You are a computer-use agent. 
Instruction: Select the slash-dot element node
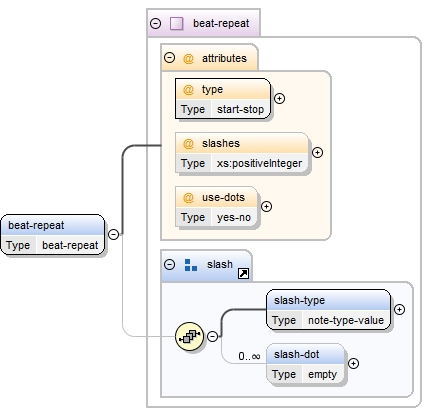point(305,364)
